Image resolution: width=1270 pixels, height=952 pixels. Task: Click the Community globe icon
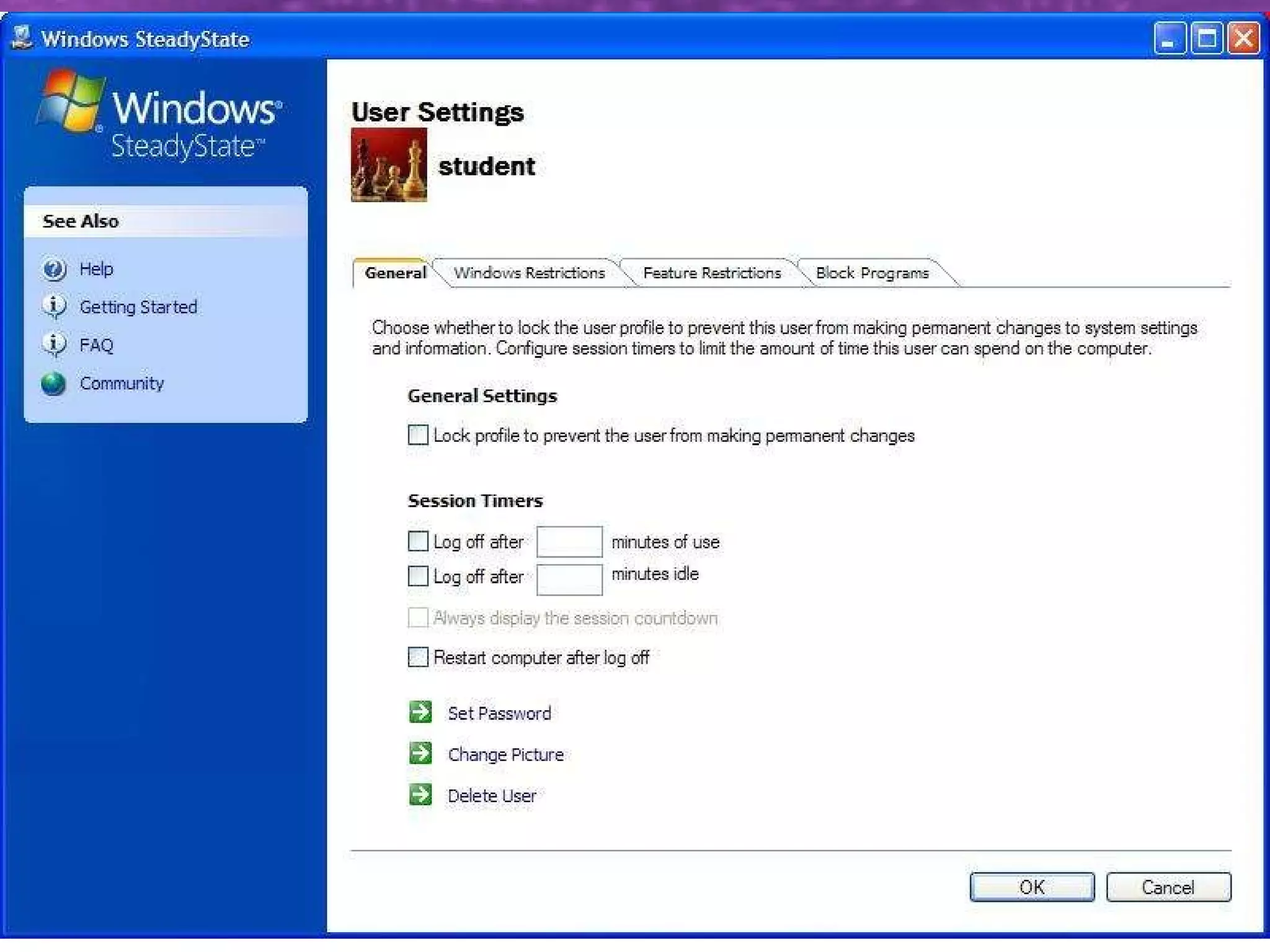point(53,384)
